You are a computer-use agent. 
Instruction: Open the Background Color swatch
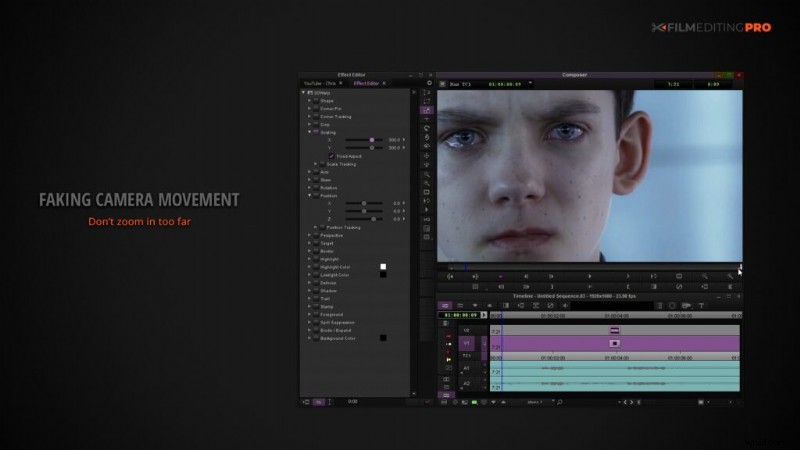coord(383,338)
